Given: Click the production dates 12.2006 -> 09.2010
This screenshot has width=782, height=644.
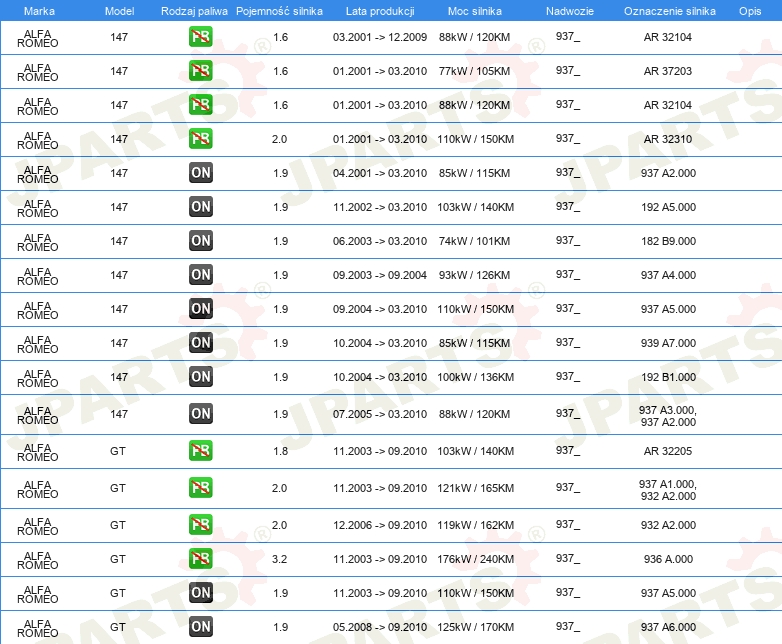Looking at the screenshot, I should tap(380, 525).
